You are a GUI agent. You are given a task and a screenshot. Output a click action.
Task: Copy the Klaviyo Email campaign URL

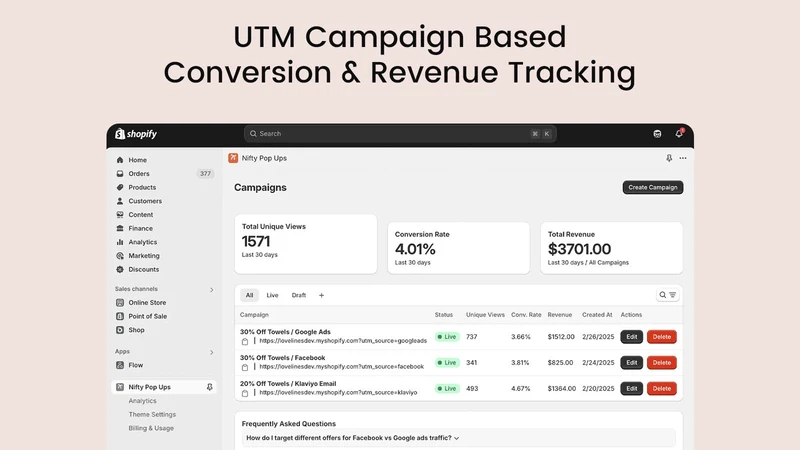(245, 393)
